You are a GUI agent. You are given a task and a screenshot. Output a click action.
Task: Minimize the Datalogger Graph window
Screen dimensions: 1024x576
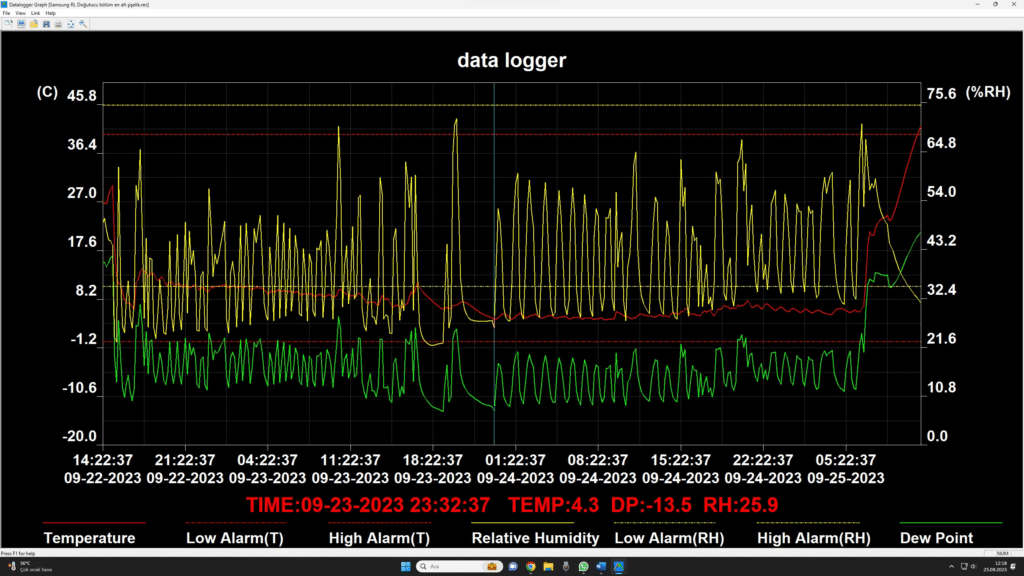[x=977, y=4]
